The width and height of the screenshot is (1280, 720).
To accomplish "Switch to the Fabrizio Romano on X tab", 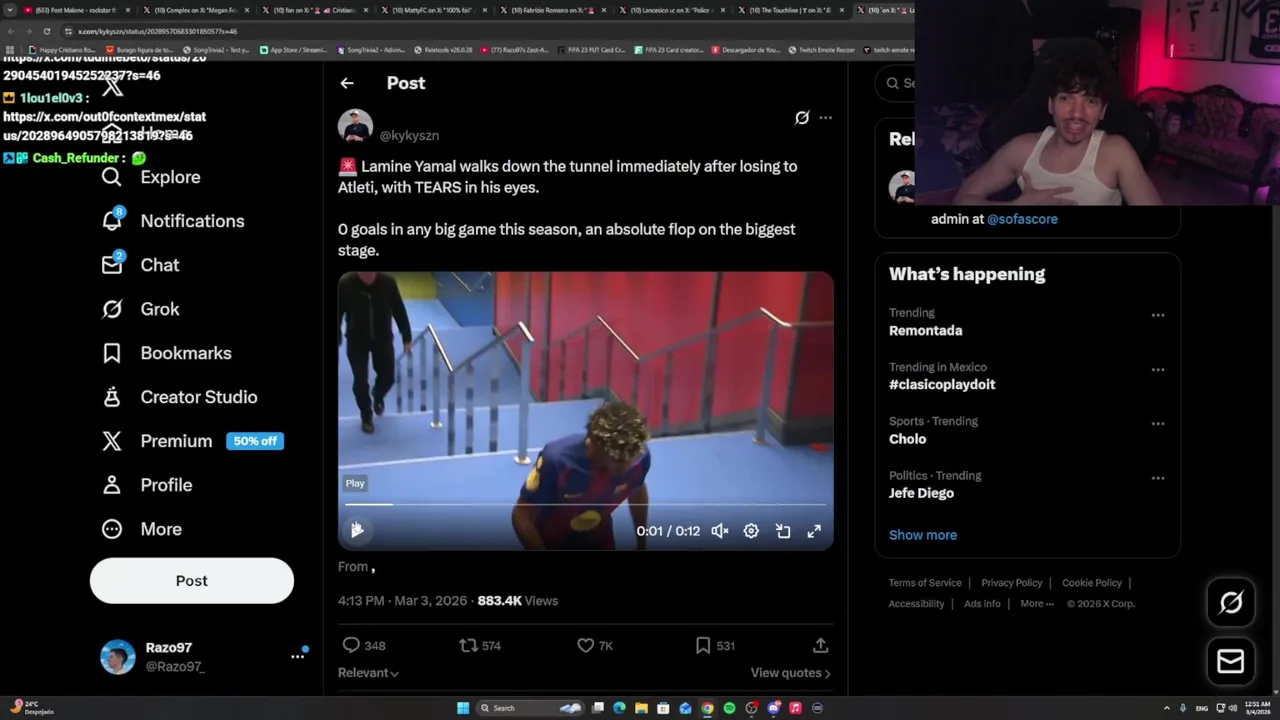I will click(553, 10).
